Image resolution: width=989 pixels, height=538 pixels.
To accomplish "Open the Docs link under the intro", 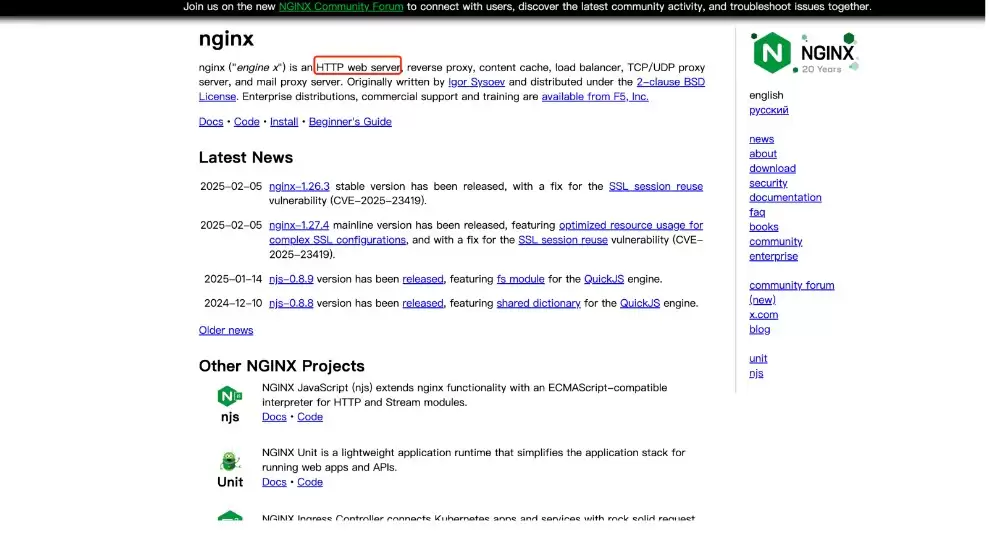I will pyautogui.click(x=211, y=122).
